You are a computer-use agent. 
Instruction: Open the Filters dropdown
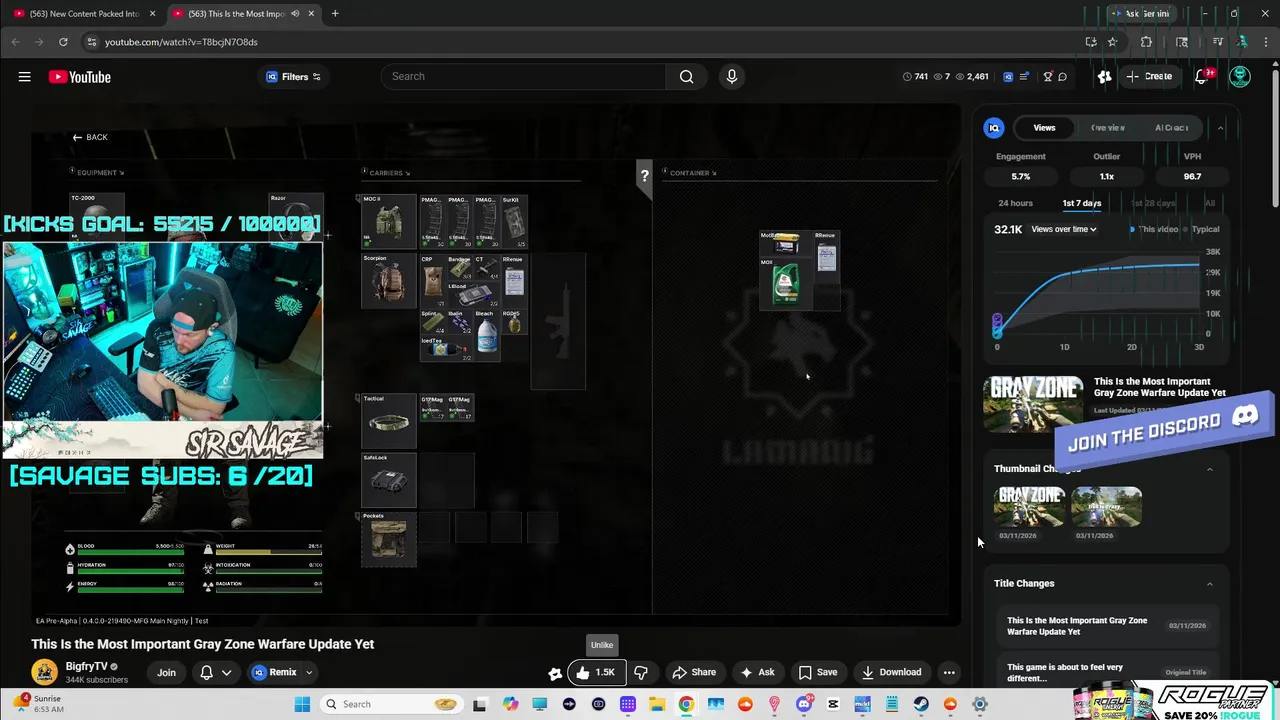tap(294, 77)
